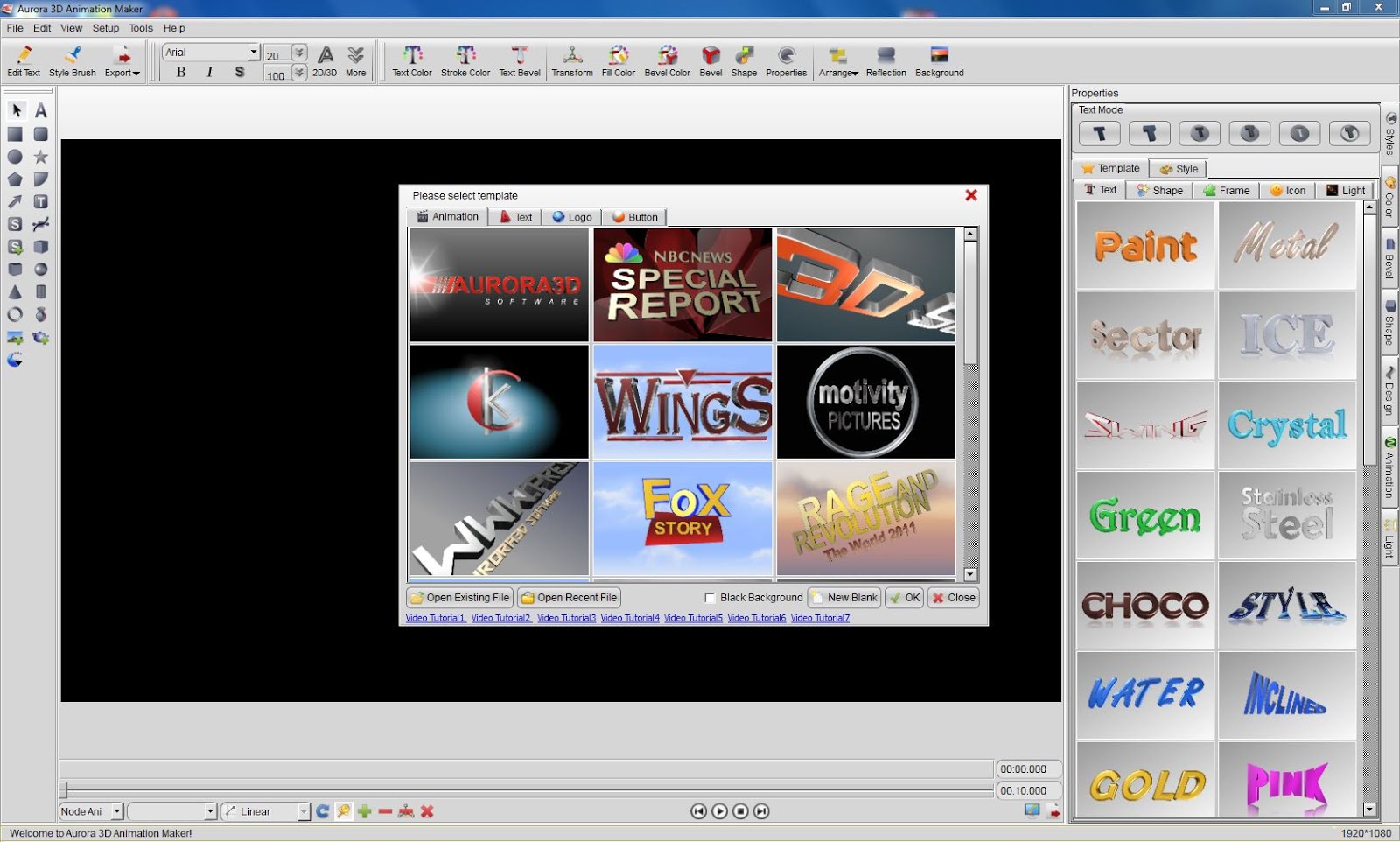Click the template list scrollbar thumb
The image size is (1400, 842).
(x=970, y=303)
